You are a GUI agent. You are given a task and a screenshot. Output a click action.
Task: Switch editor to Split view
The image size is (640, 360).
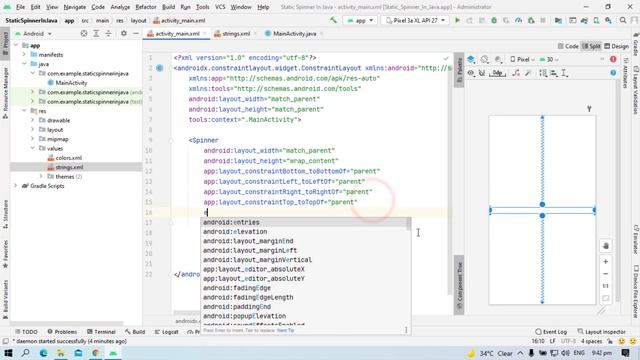pos(591,46)
